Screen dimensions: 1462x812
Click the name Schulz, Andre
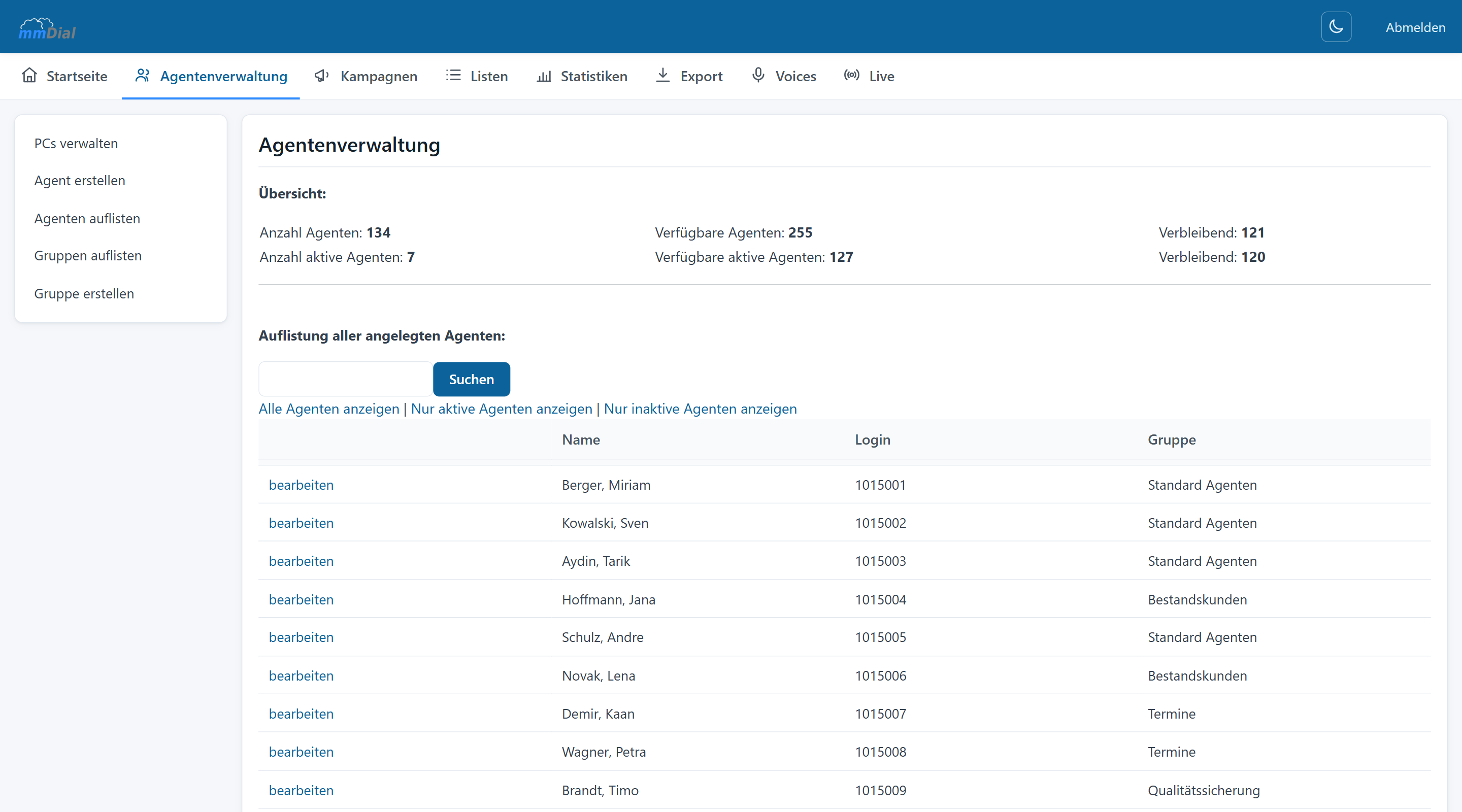(602, 637)
